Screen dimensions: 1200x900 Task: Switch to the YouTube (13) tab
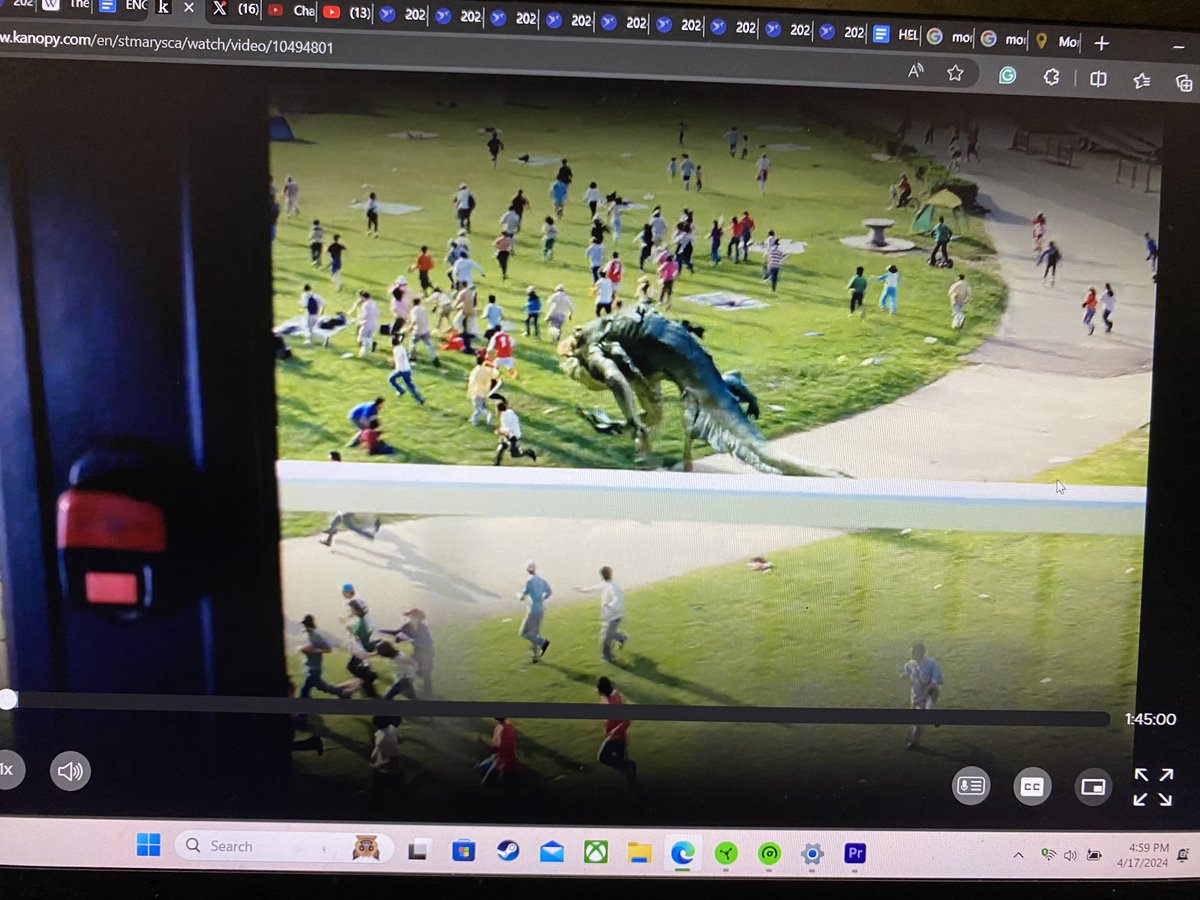click(x=348, y=13)
